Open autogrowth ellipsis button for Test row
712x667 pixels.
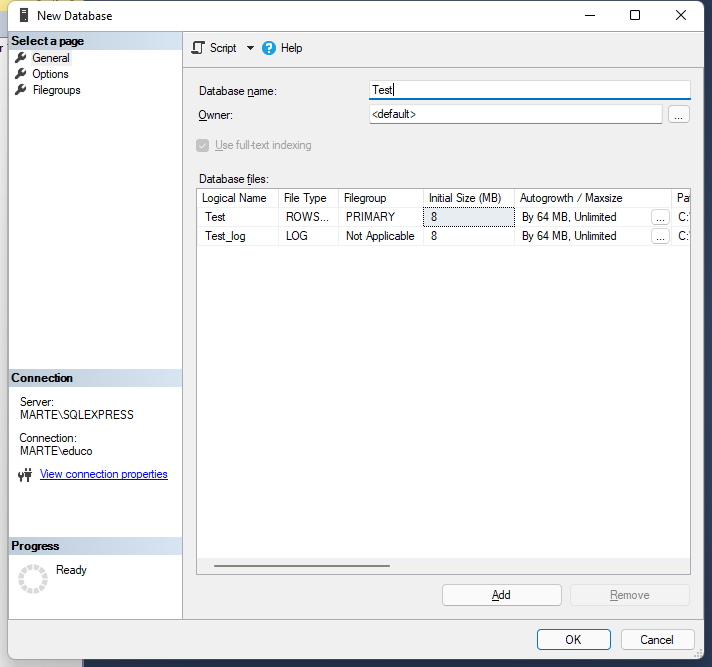tap(660, 217)
